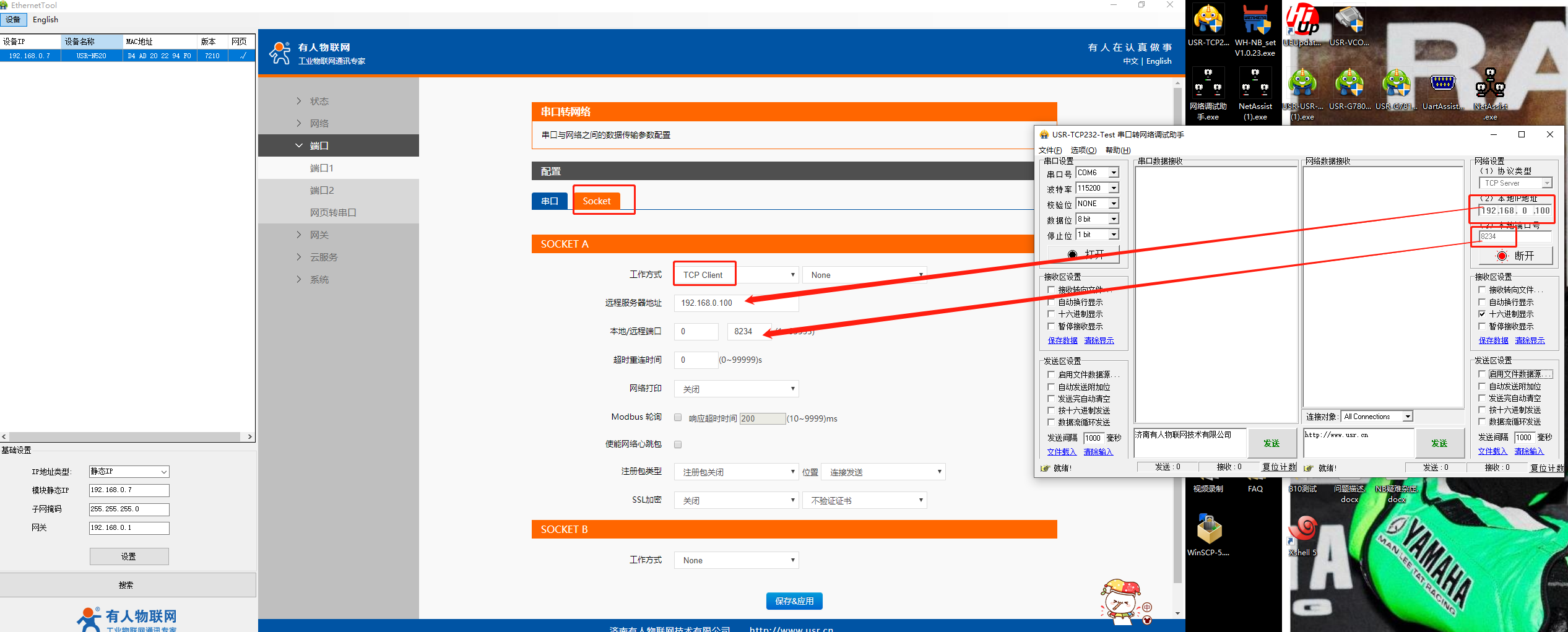
Task: Launch the Xshell 5 desktop shortcut
Action: pyautogui.click(x=1302, y=530)
